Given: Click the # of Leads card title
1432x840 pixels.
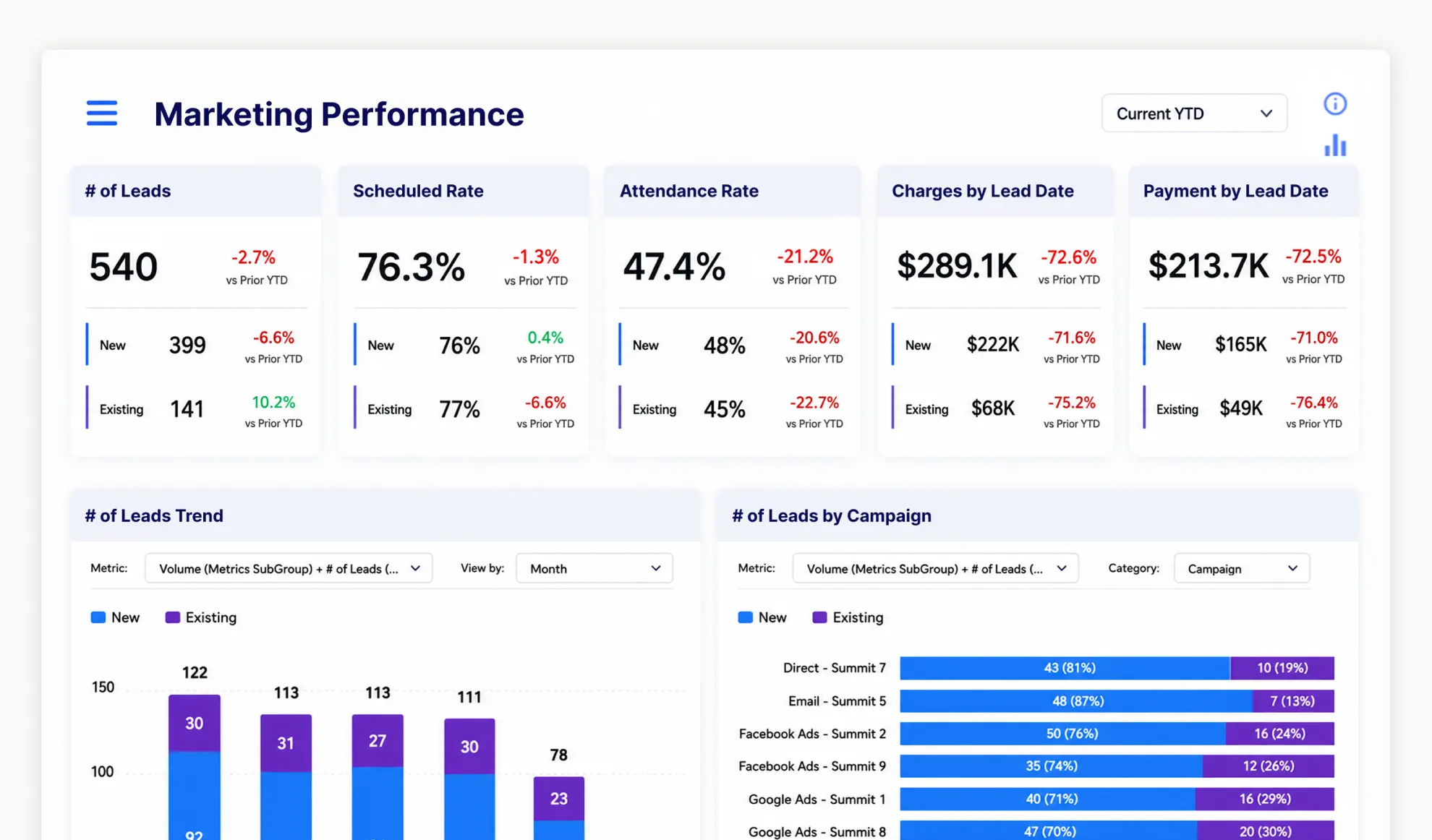Looking at the screenshot, I should click(128, 191).
